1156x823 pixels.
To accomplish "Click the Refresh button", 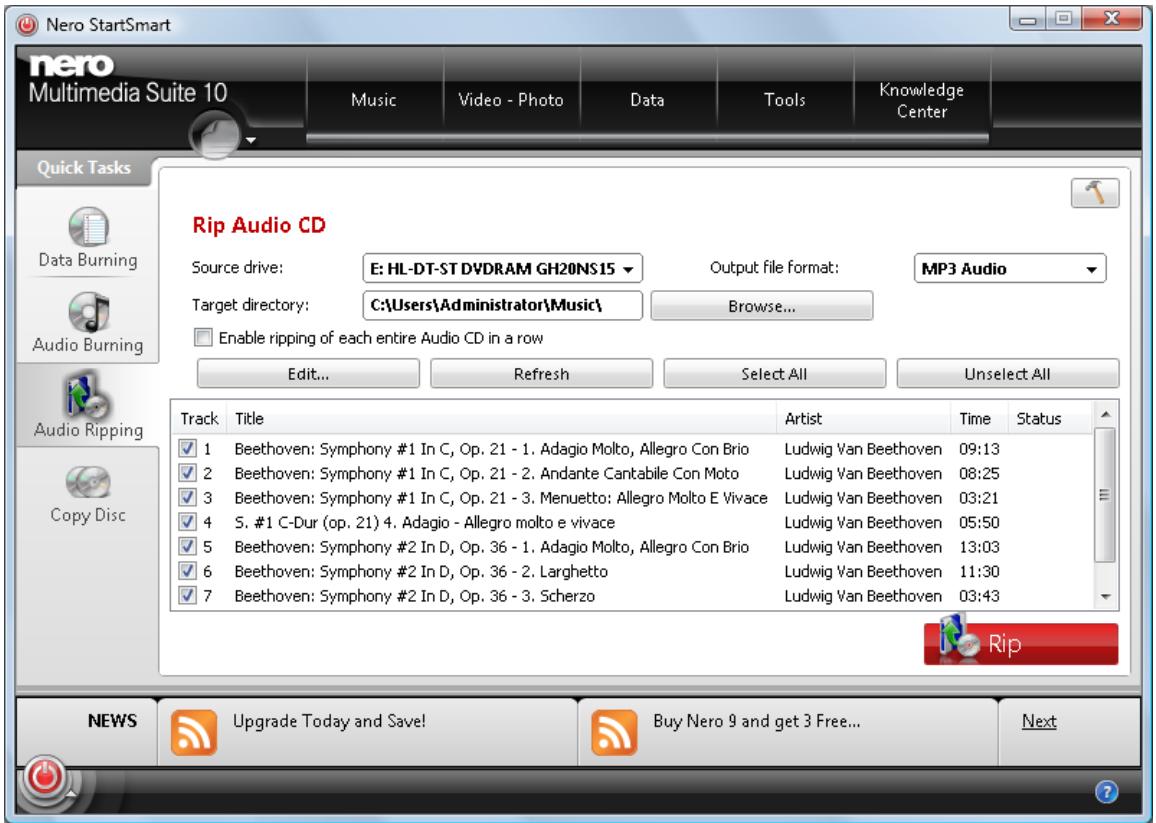I will point(541,374).
